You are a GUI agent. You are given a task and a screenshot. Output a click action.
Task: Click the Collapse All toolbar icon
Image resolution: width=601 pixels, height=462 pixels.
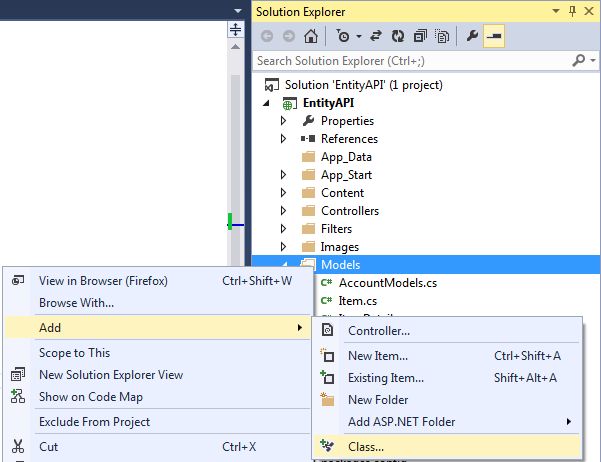coord(420,36)
